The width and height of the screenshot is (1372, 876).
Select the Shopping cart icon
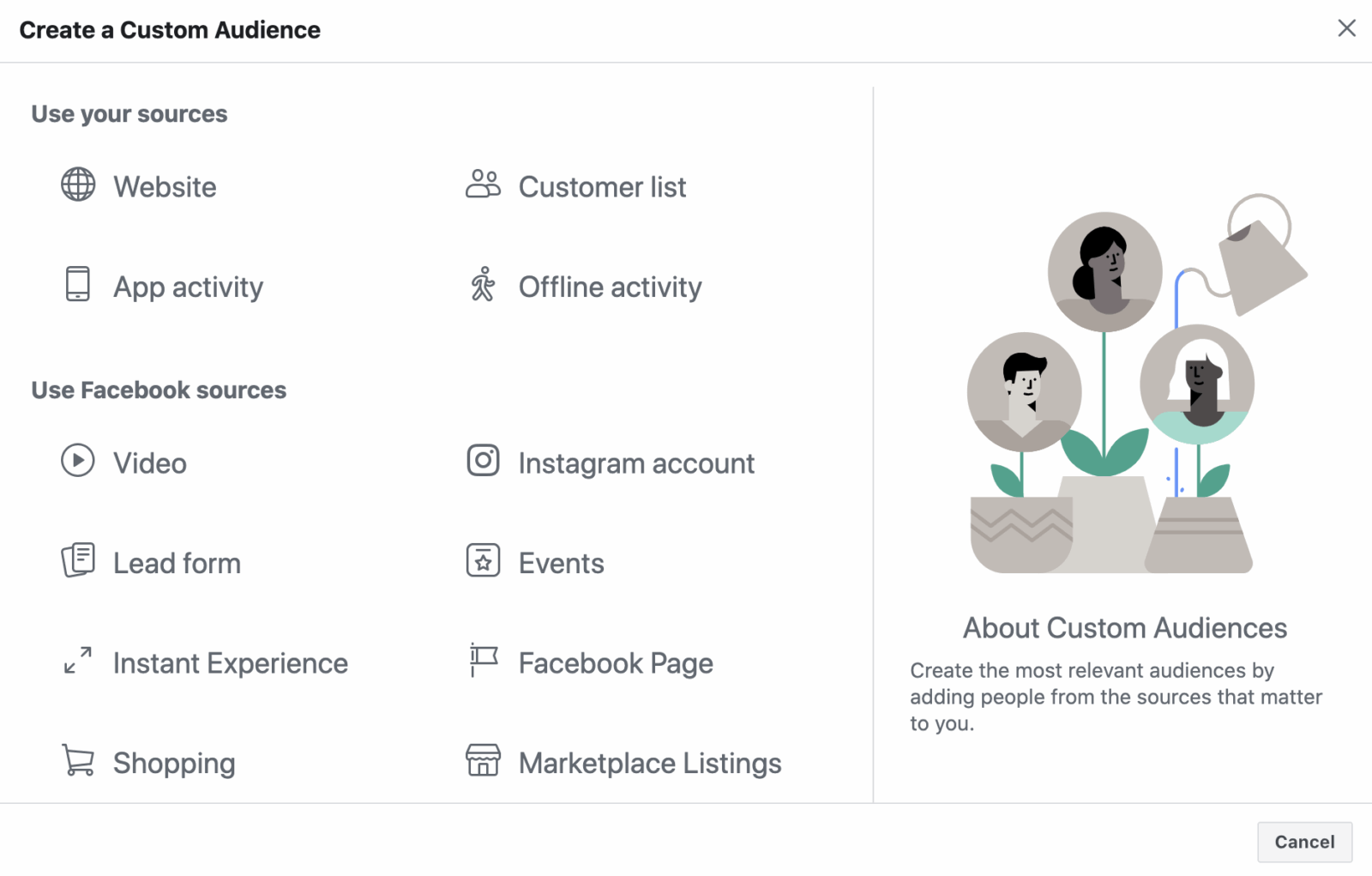(x=79, y=760)
